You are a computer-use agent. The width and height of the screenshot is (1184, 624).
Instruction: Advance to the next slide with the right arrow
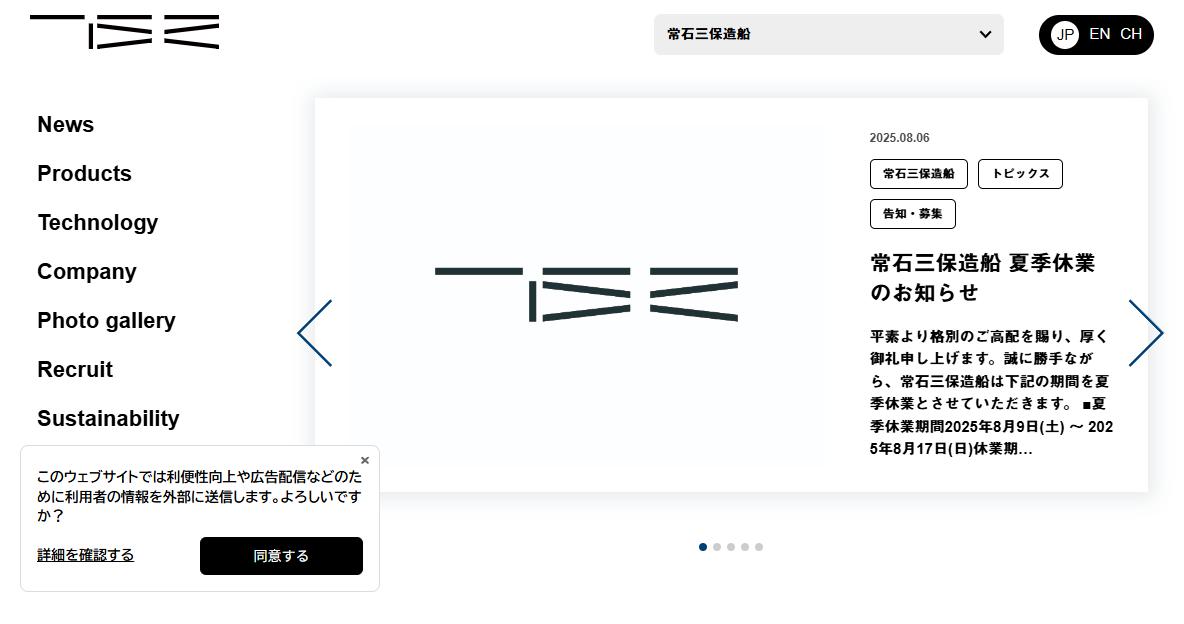point(1146,333)
